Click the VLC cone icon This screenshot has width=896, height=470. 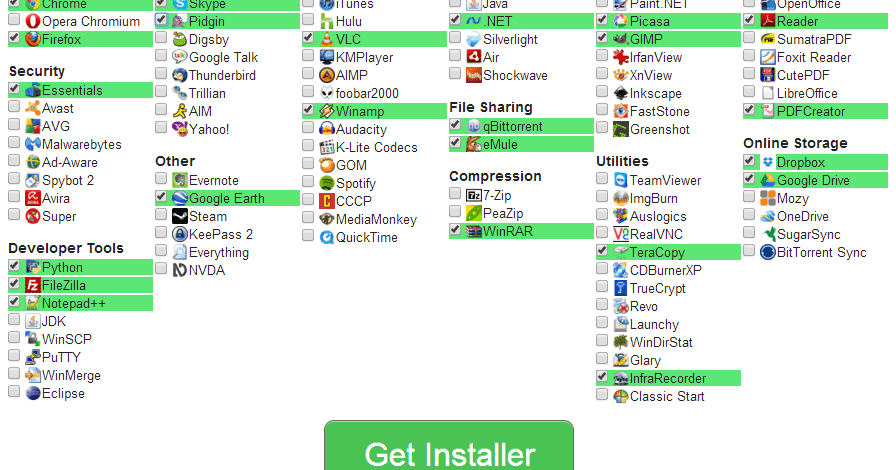tap(327, 39)
